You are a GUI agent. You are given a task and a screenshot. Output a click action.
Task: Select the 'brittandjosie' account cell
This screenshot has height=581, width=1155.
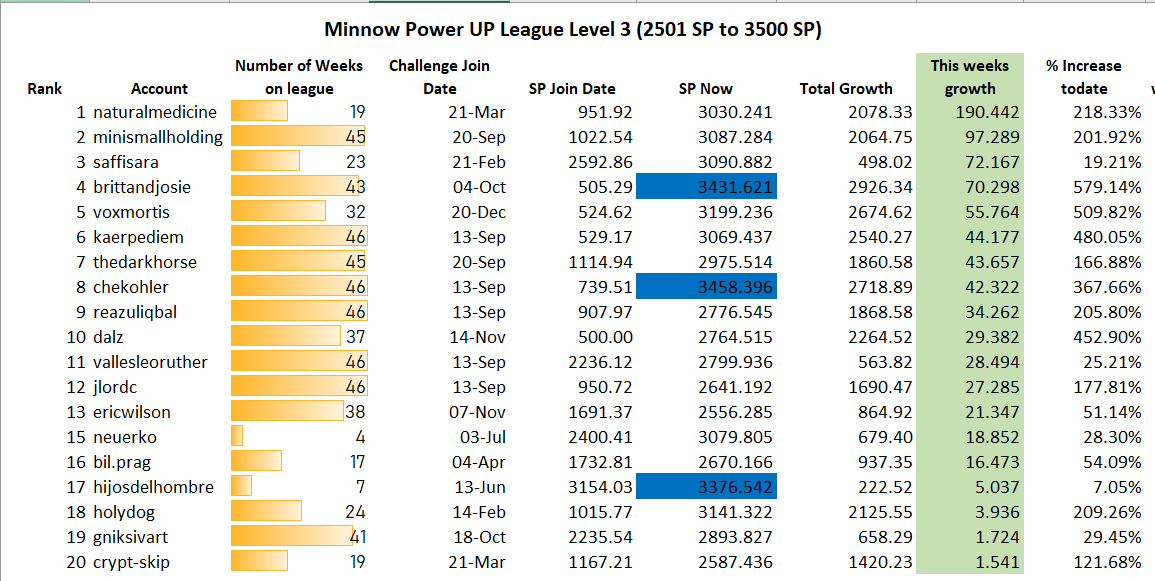(141, 187)
